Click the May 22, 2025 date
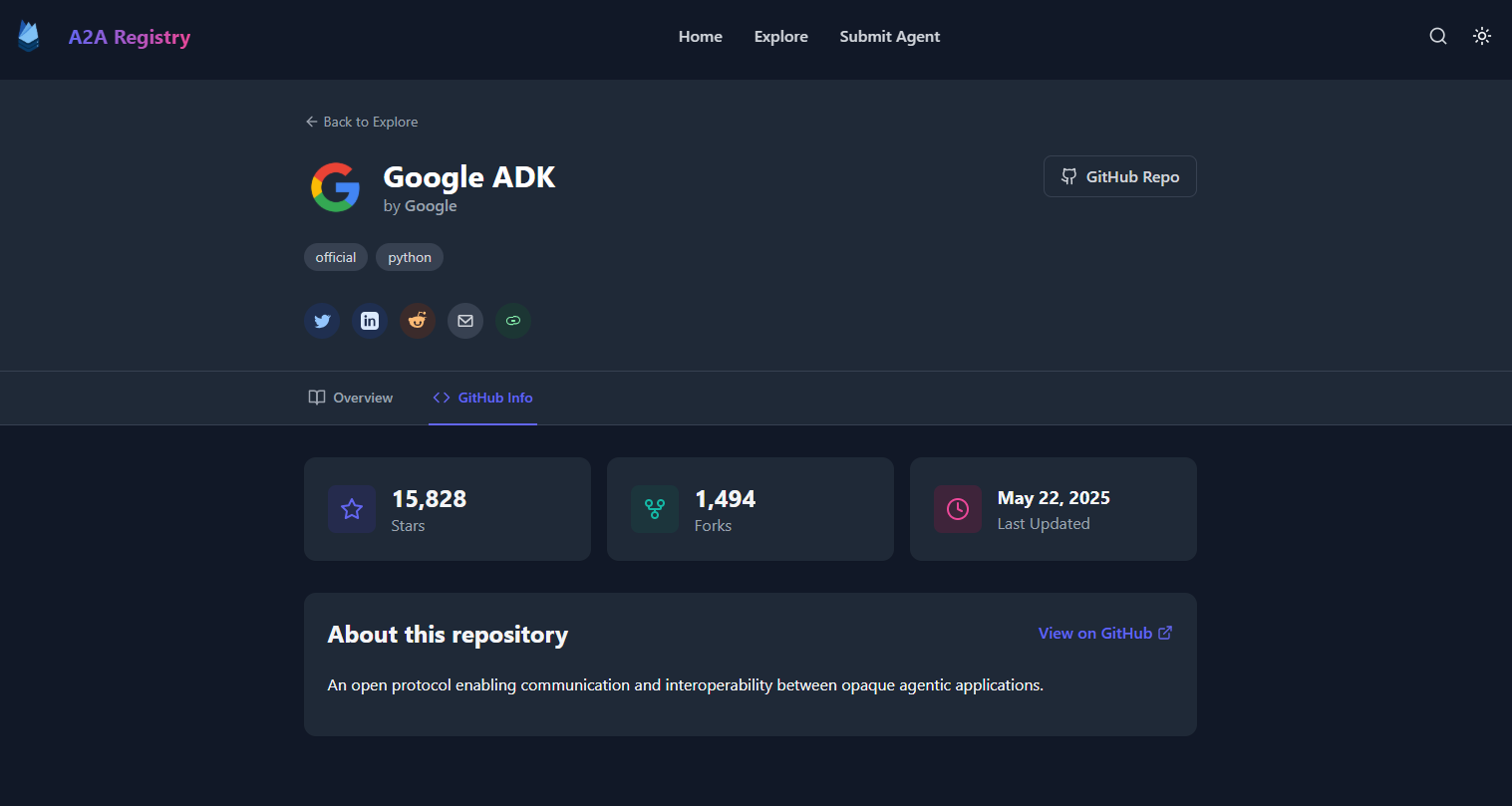Screen dimensions: 1512x806 pyautogui.click(x=1054, y=498)
